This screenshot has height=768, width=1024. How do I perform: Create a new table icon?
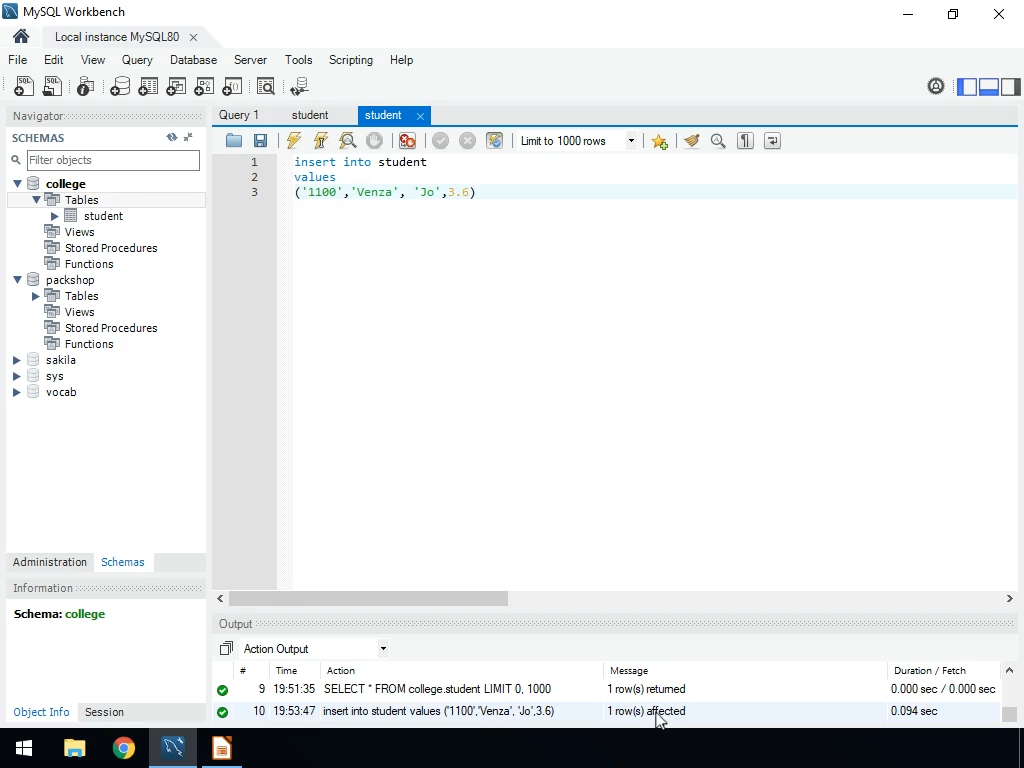point(148,86)
